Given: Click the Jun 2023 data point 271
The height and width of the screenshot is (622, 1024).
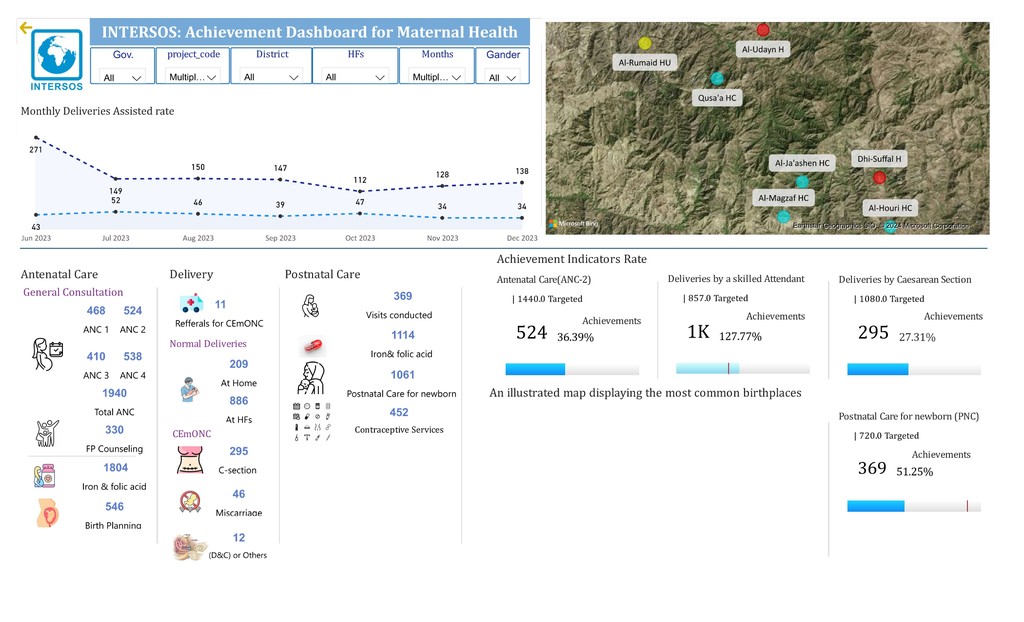Looking at the screenshot, I should 36,138.
